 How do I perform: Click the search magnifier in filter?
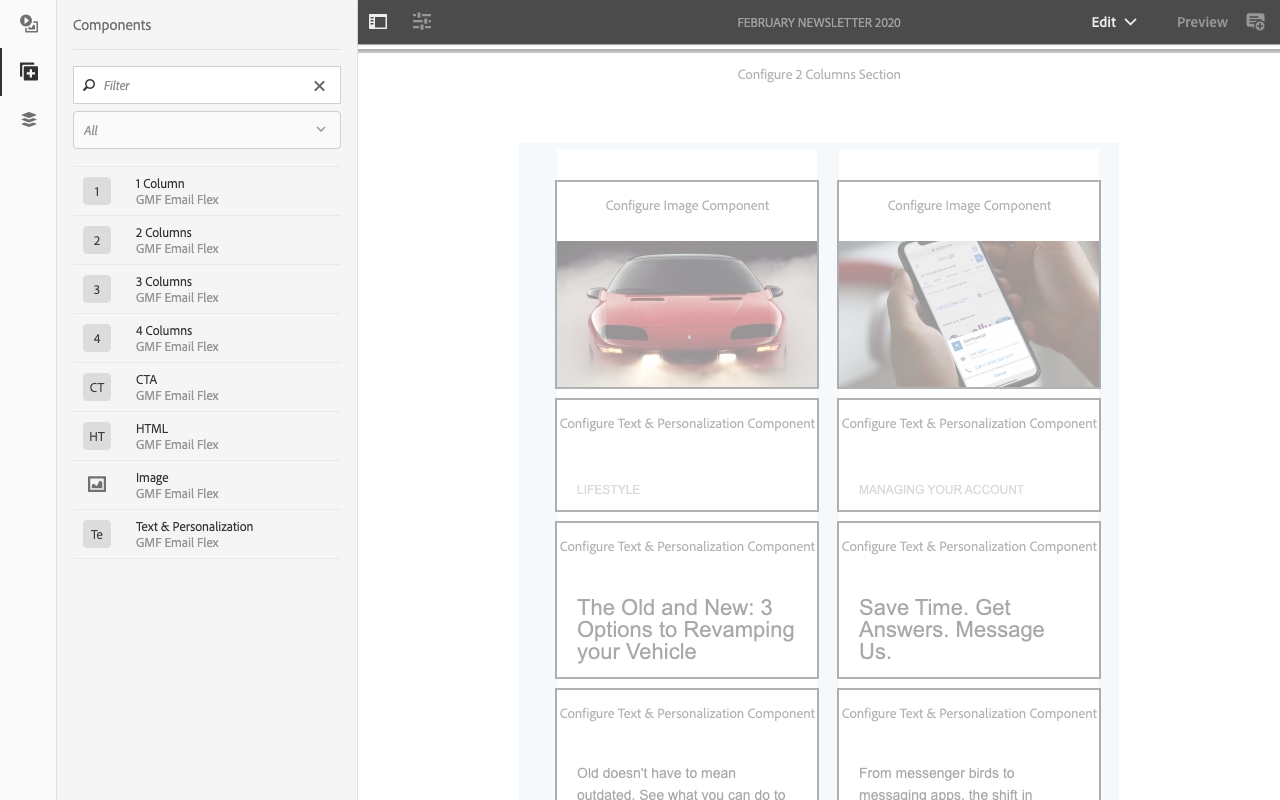point(90,85)
